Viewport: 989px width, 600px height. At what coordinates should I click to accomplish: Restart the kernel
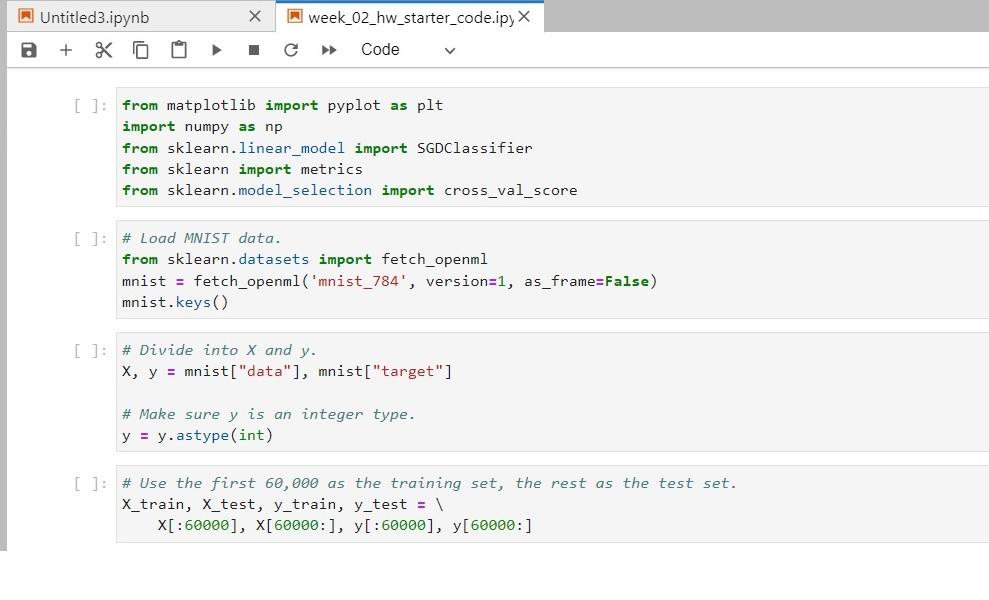(x=291, y=49)
